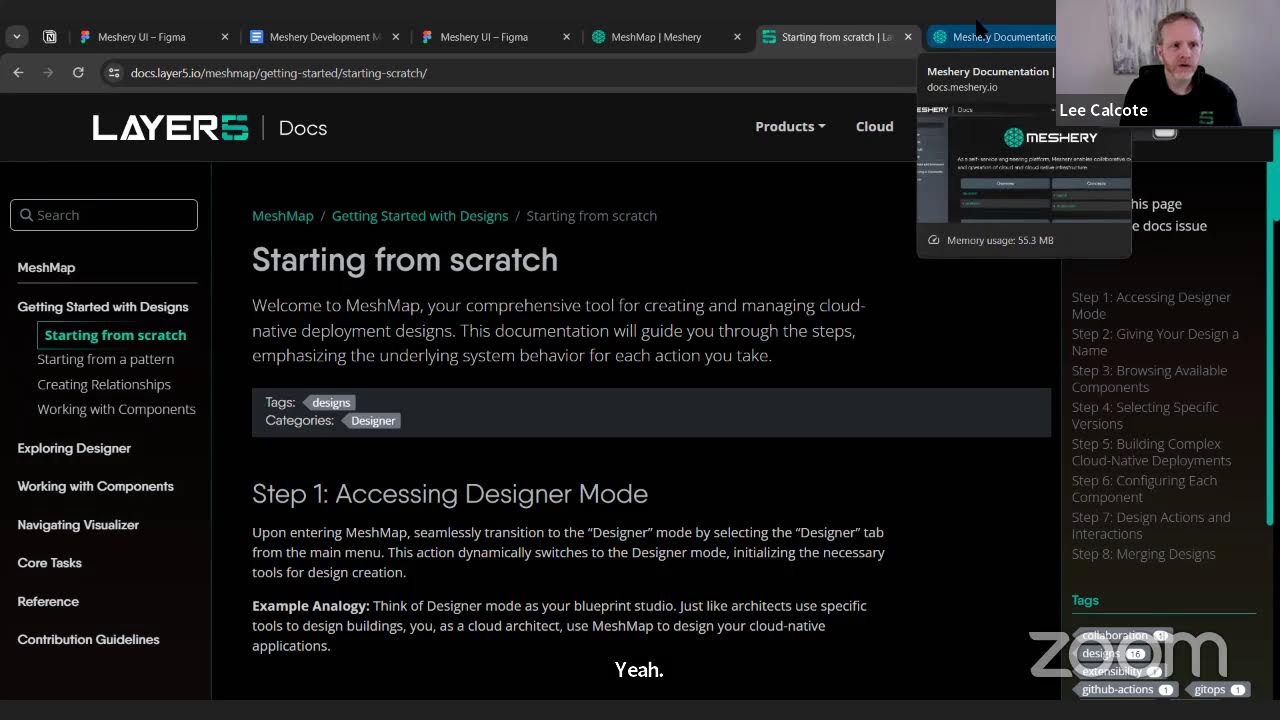The width and height of the screenshot is (1280, 720).
Task: Click the designs tag in right Tags panel
Action: (x=1112, y=653)
